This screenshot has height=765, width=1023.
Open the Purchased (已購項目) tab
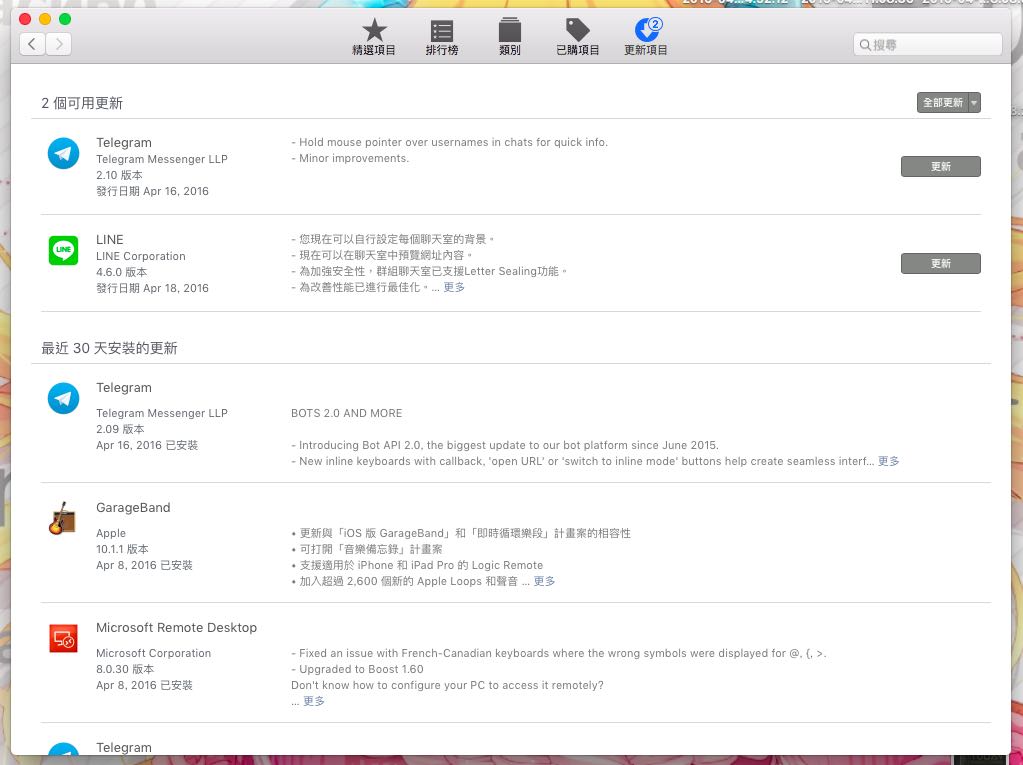[x=577, y=37]
